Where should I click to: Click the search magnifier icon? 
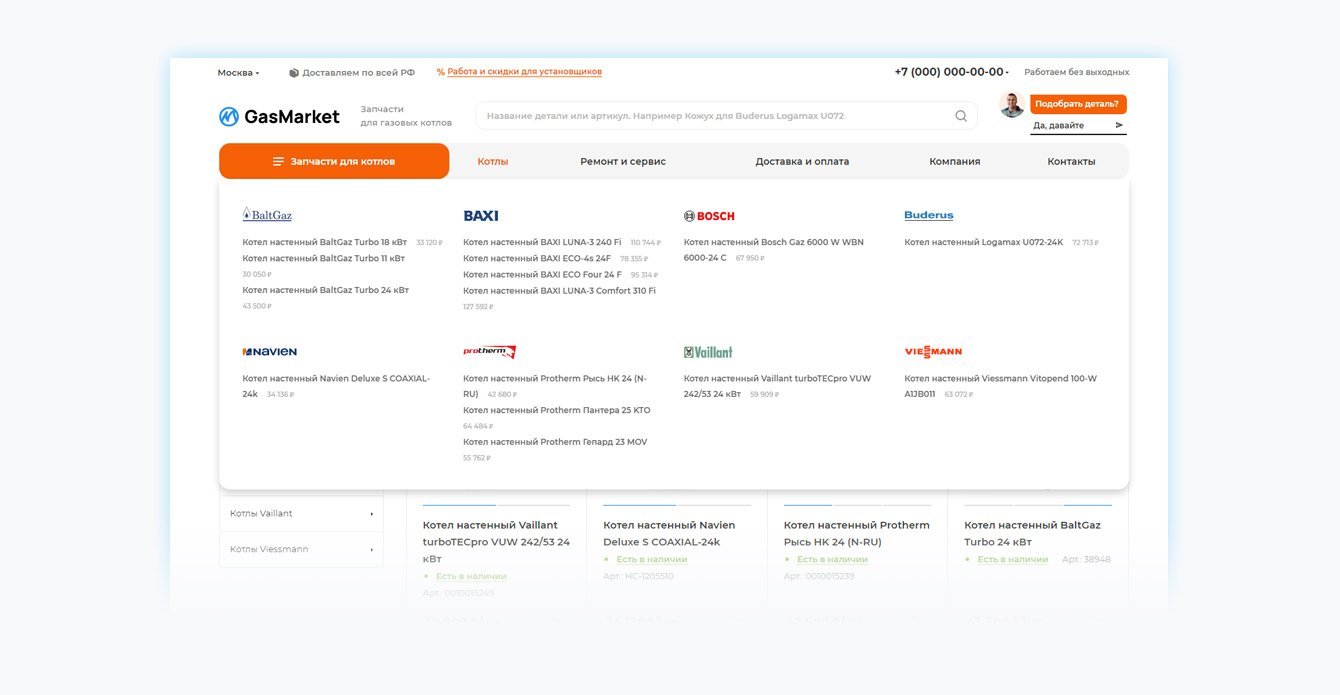tap(961, 116)
